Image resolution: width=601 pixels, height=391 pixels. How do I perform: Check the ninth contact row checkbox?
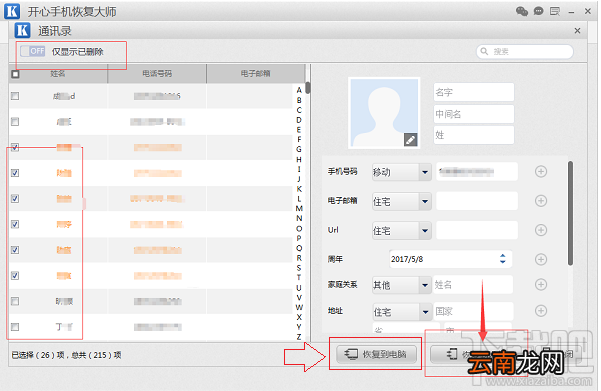coord(15,301)
